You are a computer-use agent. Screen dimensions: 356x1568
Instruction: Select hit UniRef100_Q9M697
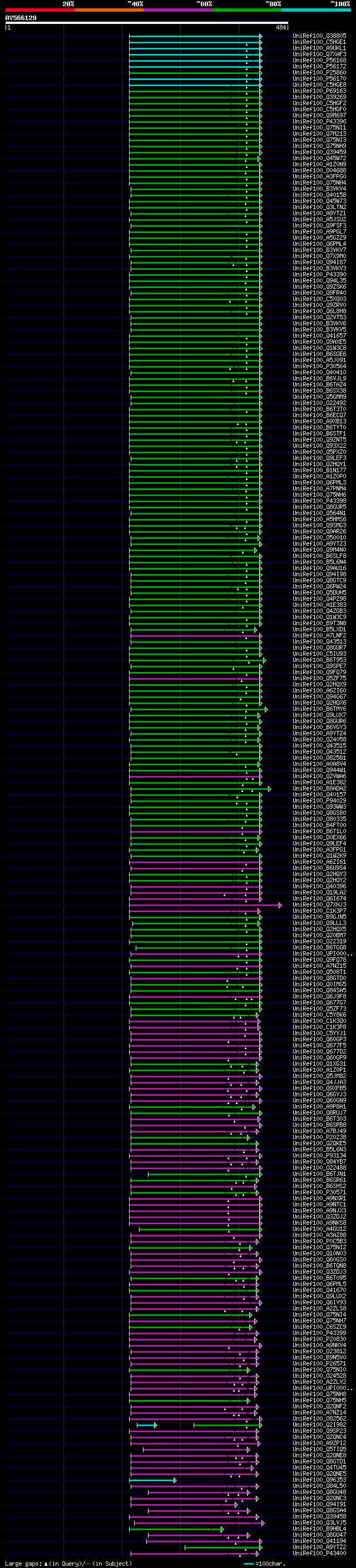(319, 116)
